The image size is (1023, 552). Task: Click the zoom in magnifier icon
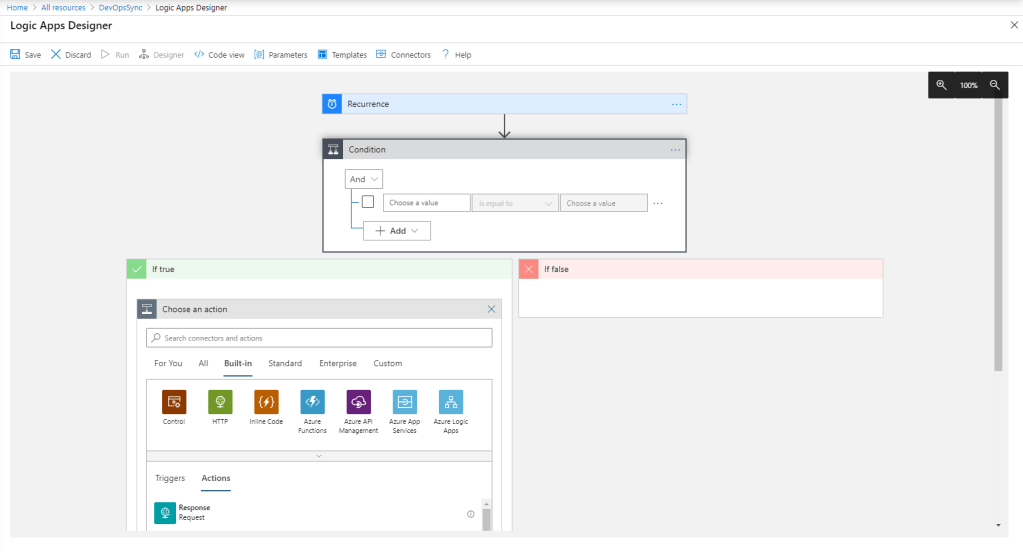(x=941, y=86)
